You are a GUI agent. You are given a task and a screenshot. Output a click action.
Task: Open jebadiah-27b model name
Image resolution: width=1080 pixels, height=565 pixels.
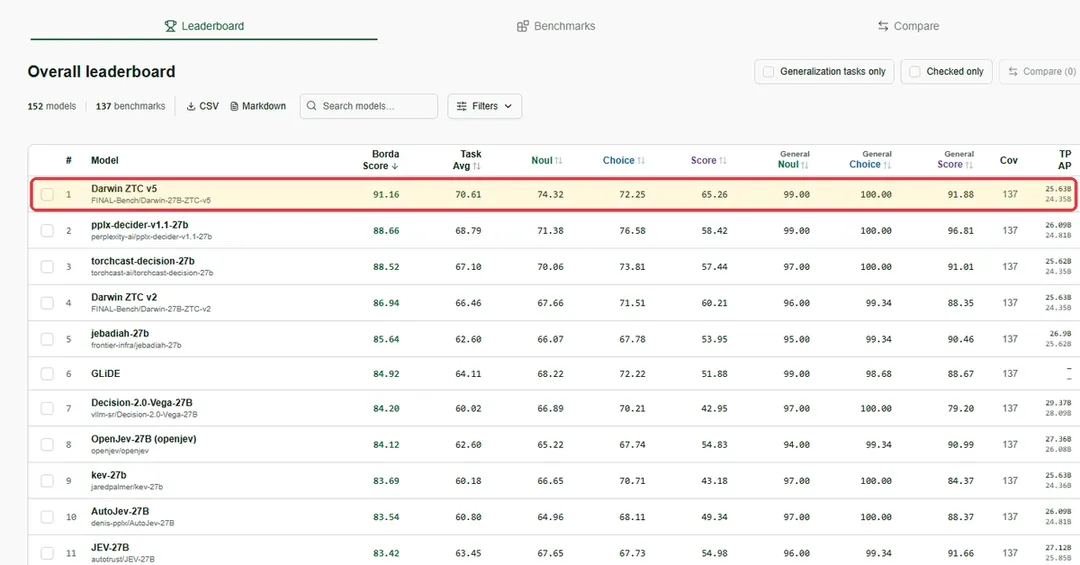point(120,333)
